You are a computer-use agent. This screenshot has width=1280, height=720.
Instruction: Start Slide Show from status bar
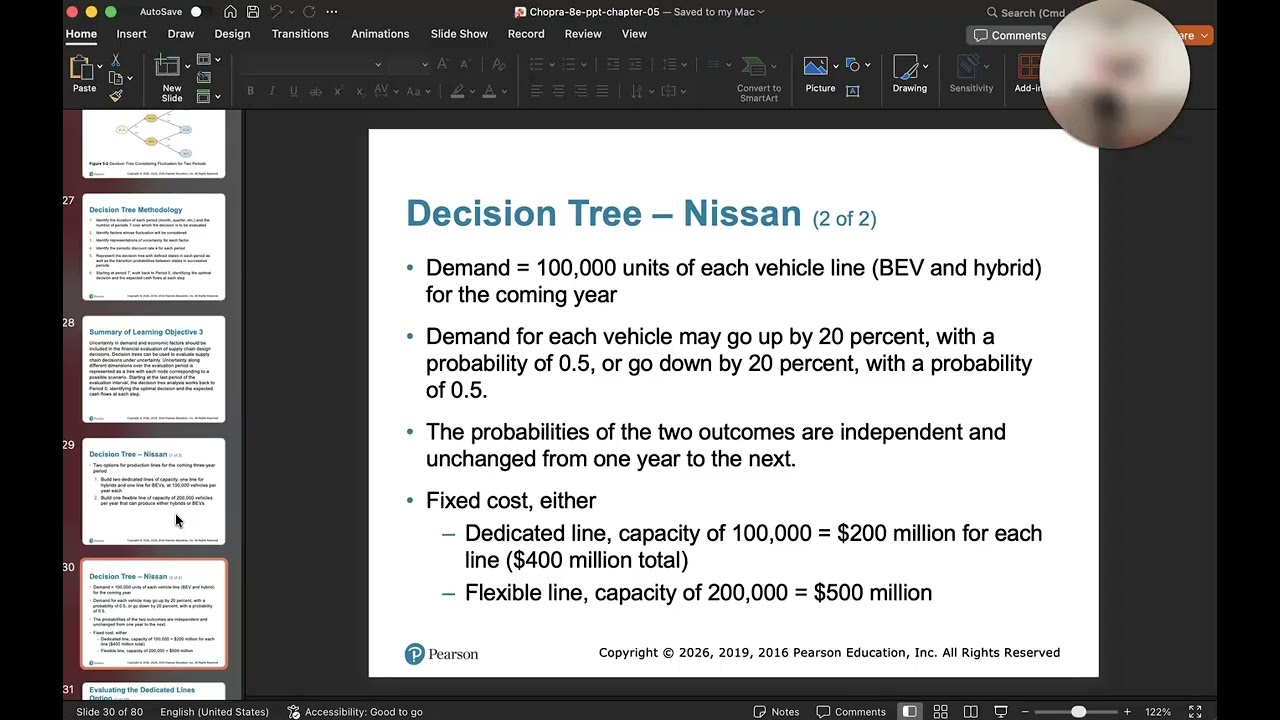(1001, 712)
